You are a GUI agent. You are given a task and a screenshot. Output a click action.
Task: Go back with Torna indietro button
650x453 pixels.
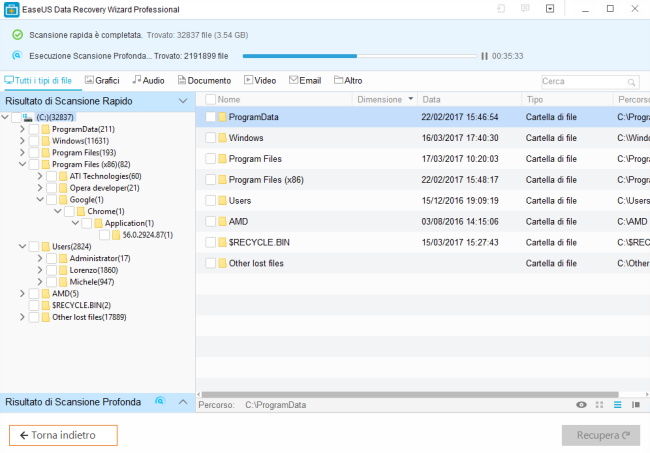click(x=63, y=435)
